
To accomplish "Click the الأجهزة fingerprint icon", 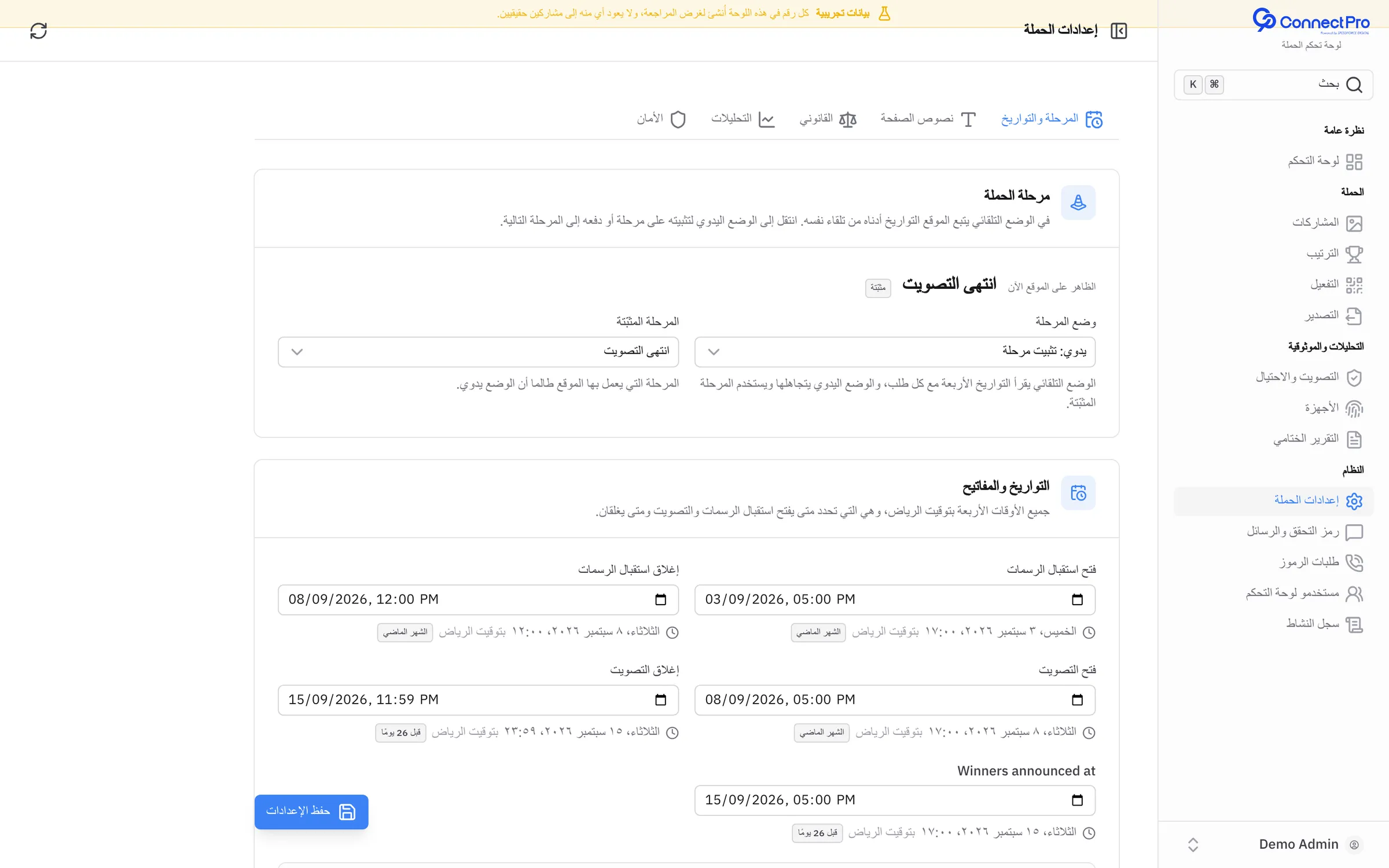I will point(1354,409).
